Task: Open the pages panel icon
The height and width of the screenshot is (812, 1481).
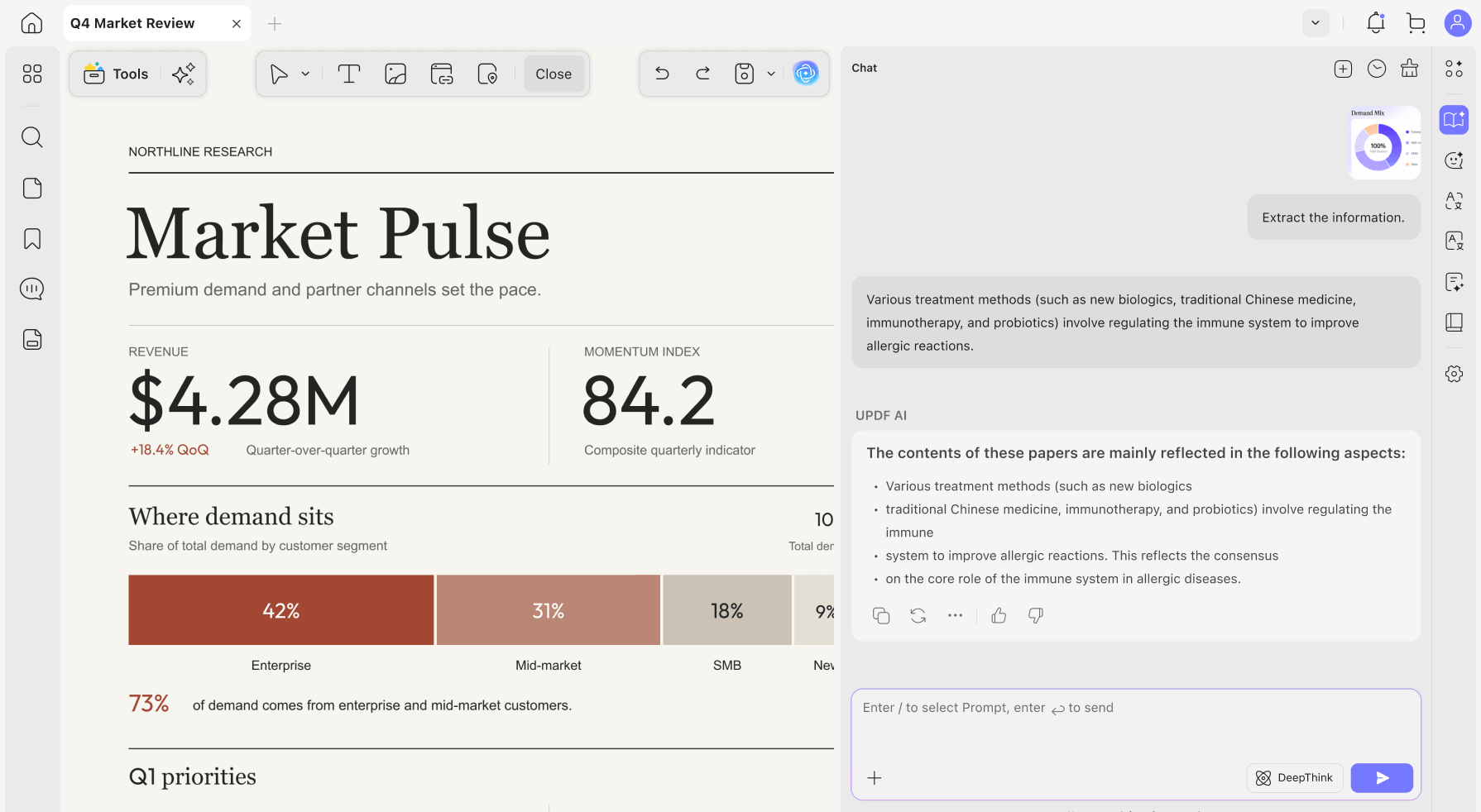Action: pos(32,189)
